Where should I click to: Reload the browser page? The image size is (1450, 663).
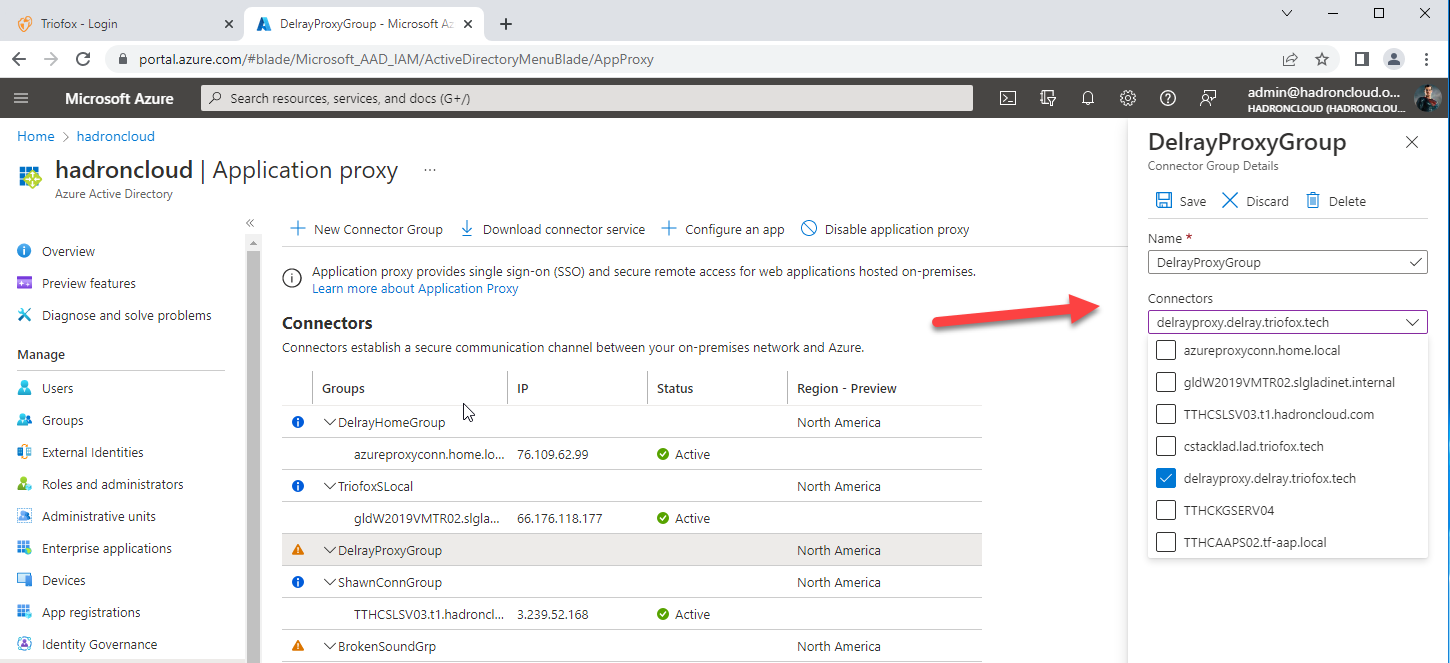(x=82, y=59)
